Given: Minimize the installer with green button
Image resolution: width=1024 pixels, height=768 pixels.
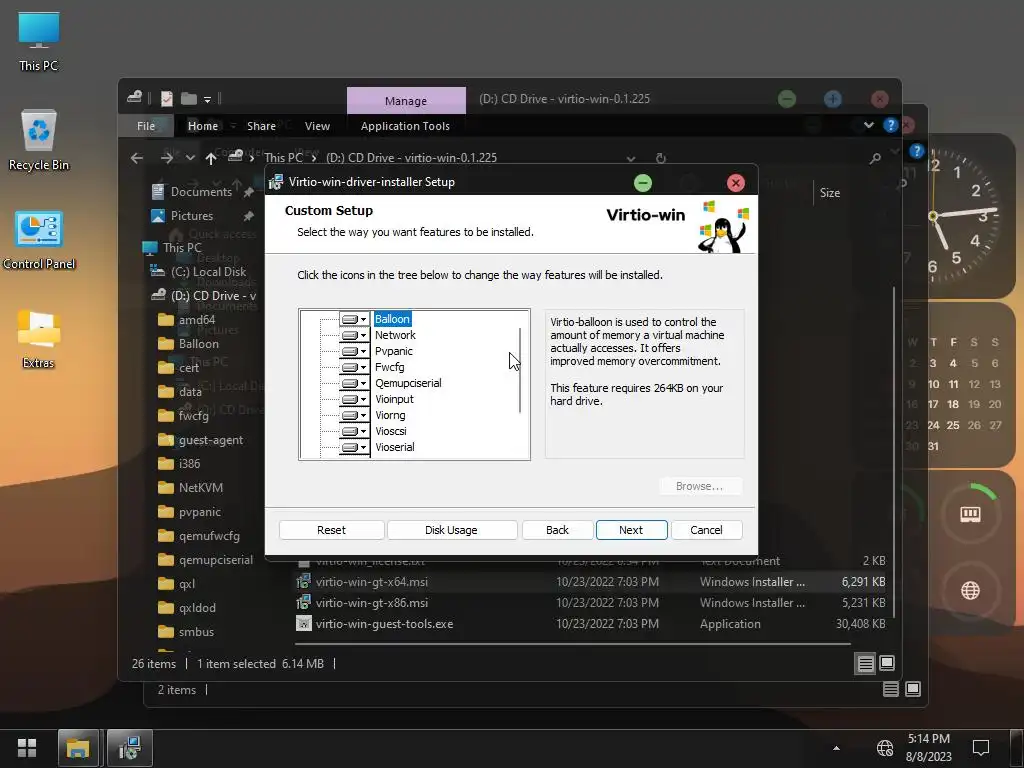Looking at the screenshot, I should click(643, 183).
